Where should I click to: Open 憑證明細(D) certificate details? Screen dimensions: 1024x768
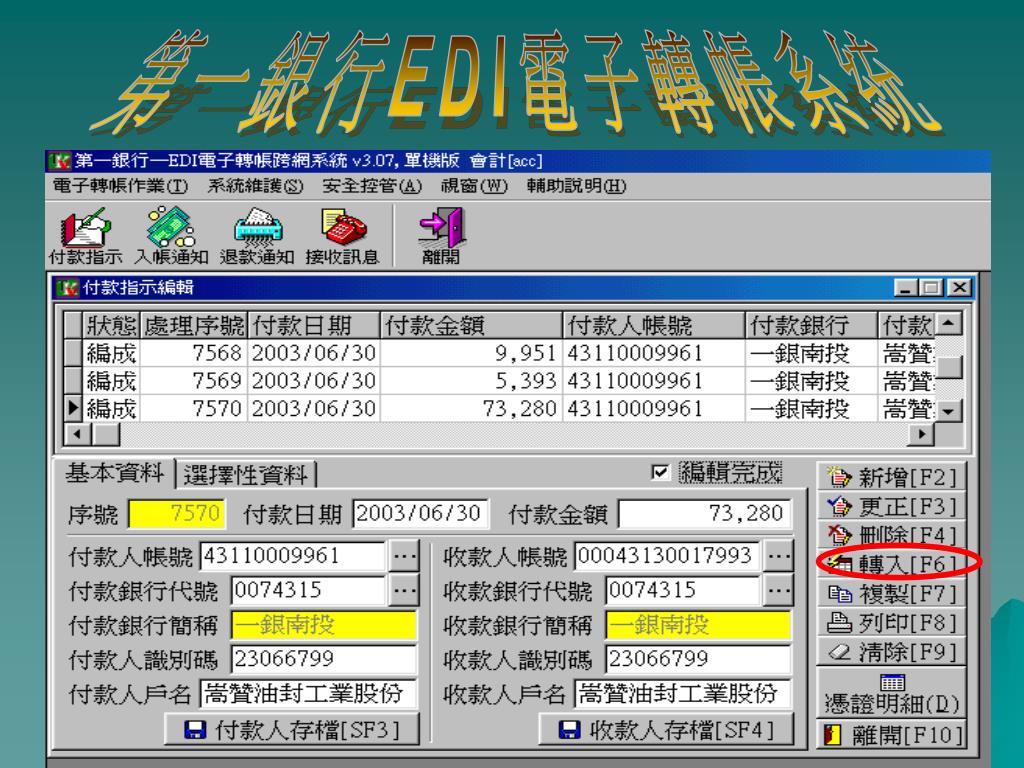pos(891,693)
